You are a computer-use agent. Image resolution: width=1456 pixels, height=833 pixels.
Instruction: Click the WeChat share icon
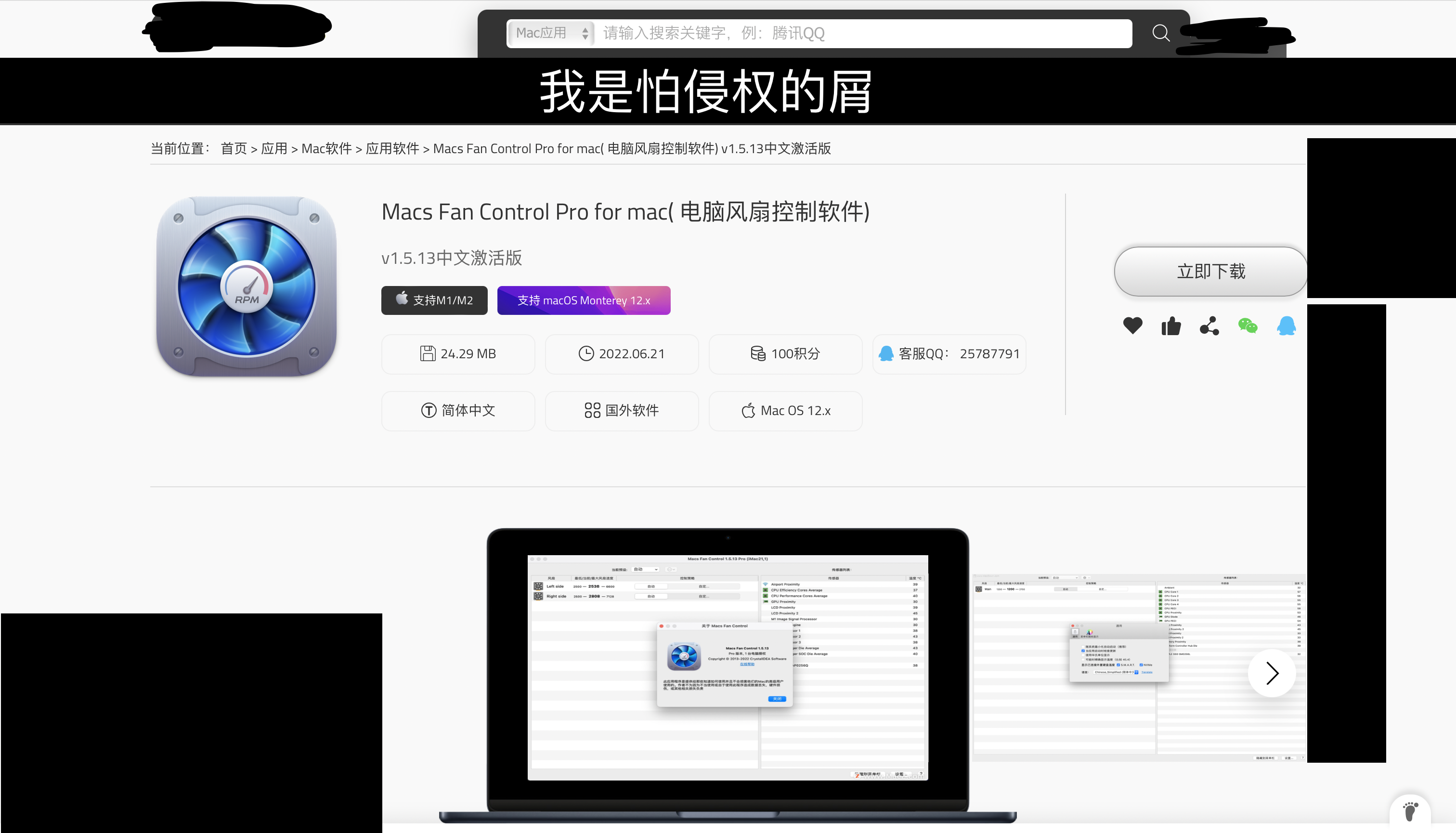[1248, 326]
